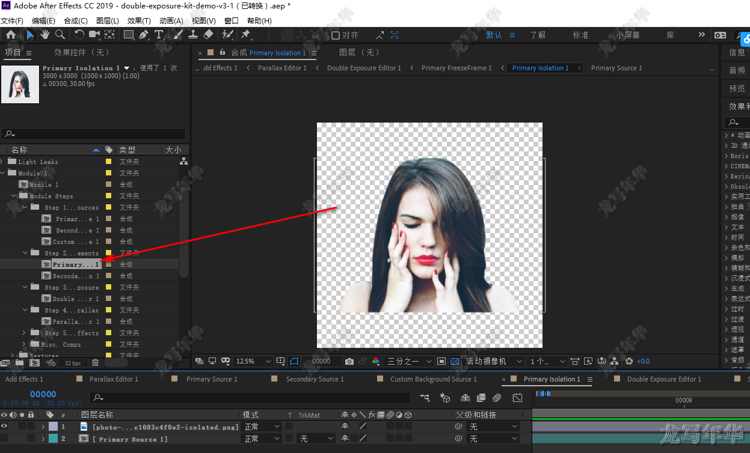This screenshot has height=453, width=750.
Task: Click the Draft 3D icon in timeline
Action: 445,398
